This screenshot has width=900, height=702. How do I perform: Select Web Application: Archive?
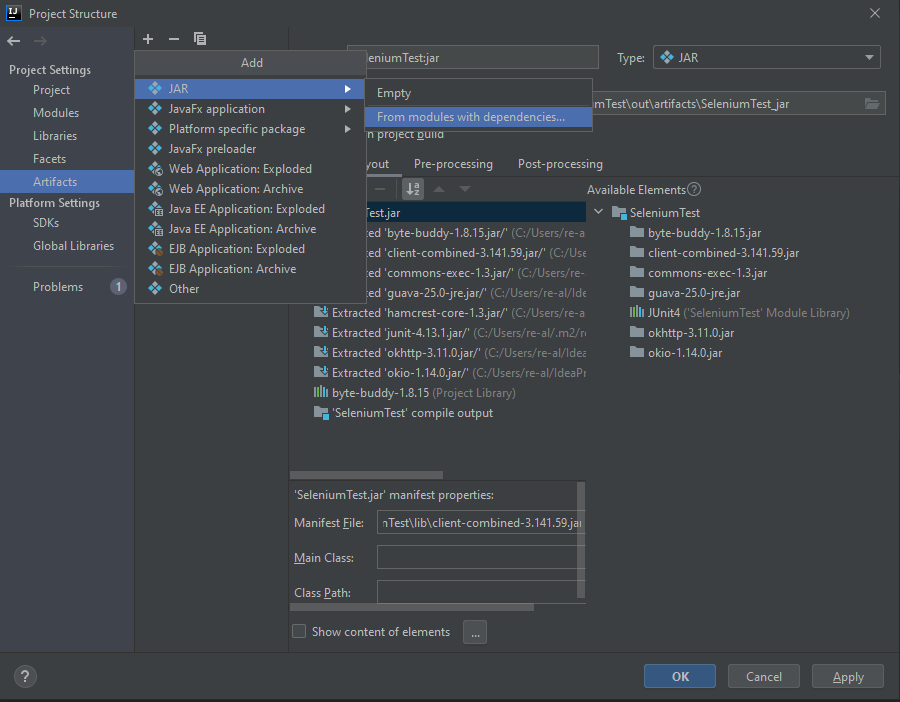[x=250, y=189]
